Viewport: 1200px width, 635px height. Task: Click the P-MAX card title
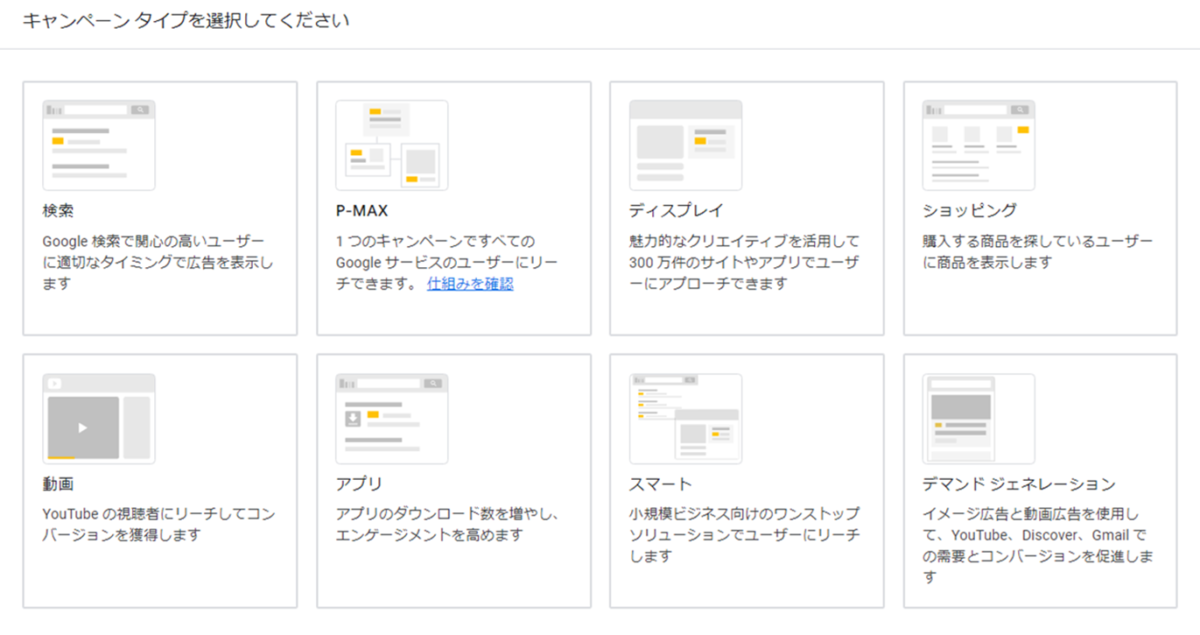point(362,211)
